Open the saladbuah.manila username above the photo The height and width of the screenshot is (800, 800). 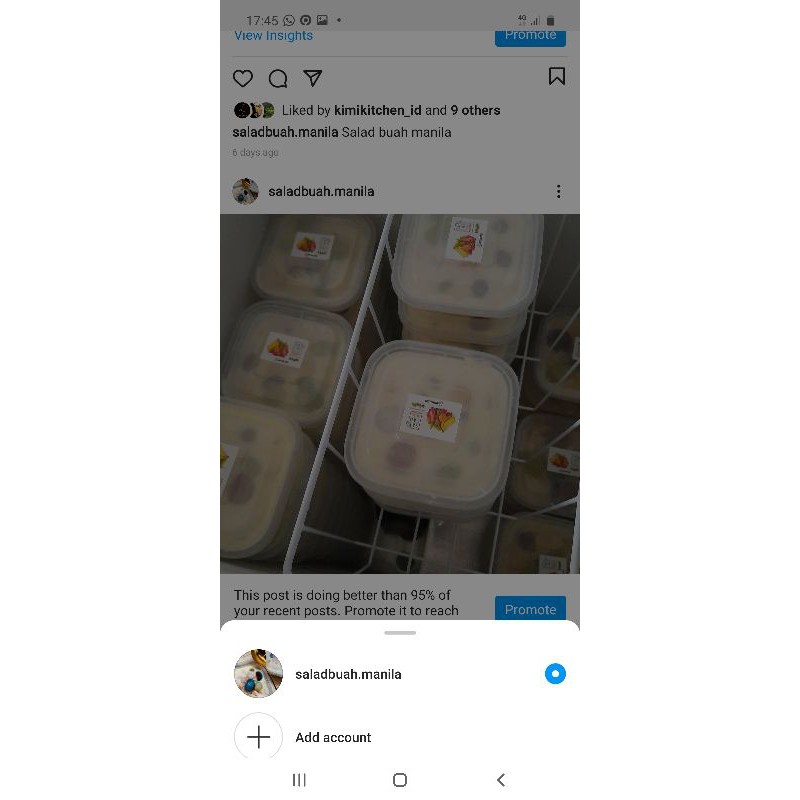tap(321, 191)
